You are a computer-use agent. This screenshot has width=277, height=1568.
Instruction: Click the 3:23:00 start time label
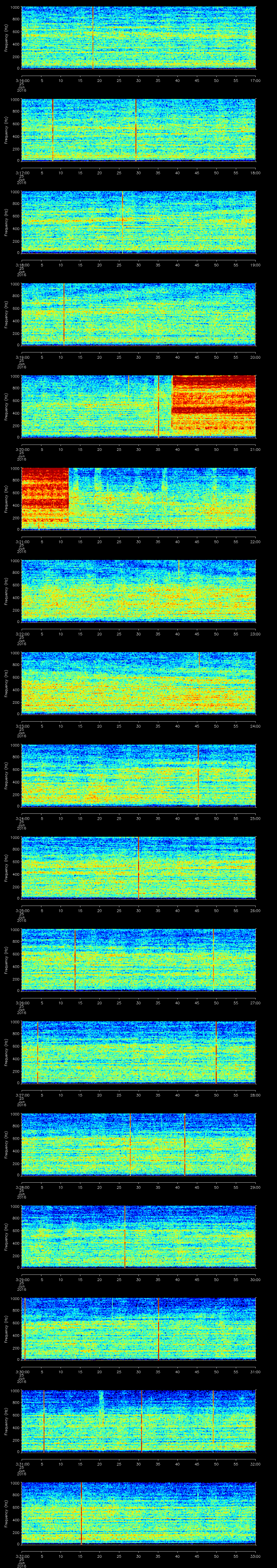22,726
